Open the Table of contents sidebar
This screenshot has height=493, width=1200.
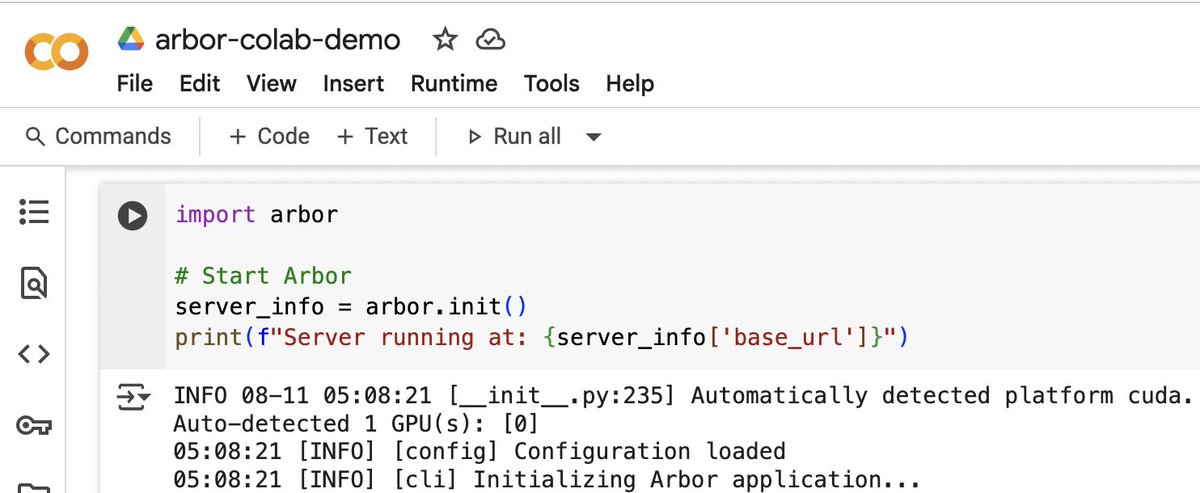point(34,213)
